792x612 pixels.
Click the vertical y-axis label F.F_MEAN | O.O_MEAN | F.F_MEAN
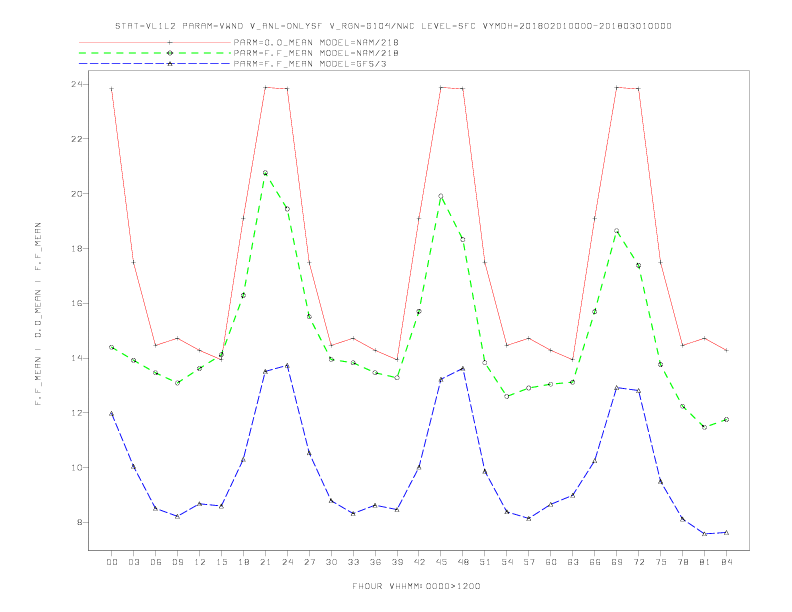(x=38, y=314)
